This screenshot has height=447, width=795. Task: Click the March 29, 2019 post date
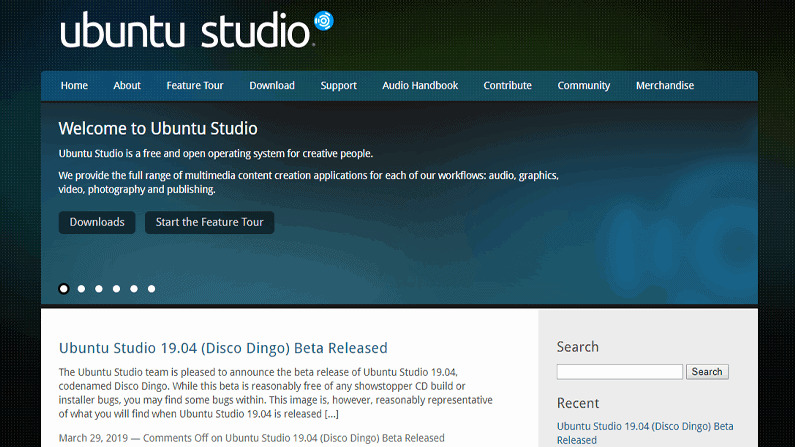click(93, 438)
